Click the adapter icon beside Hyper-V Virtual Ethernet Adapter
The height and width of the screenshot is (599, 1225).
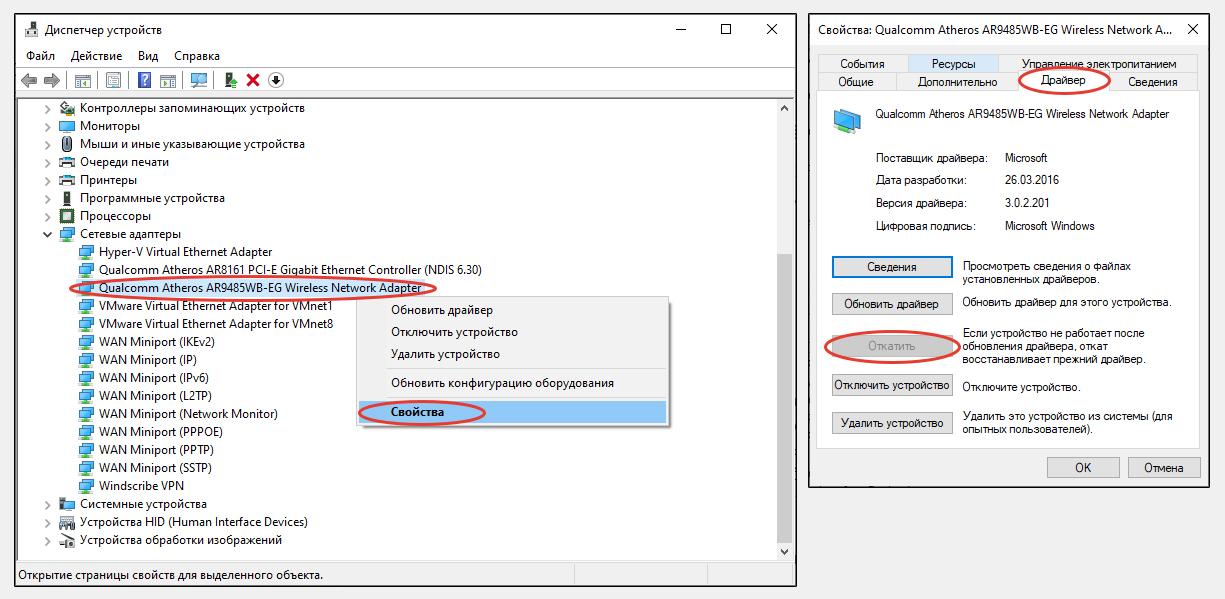(87, 252)
